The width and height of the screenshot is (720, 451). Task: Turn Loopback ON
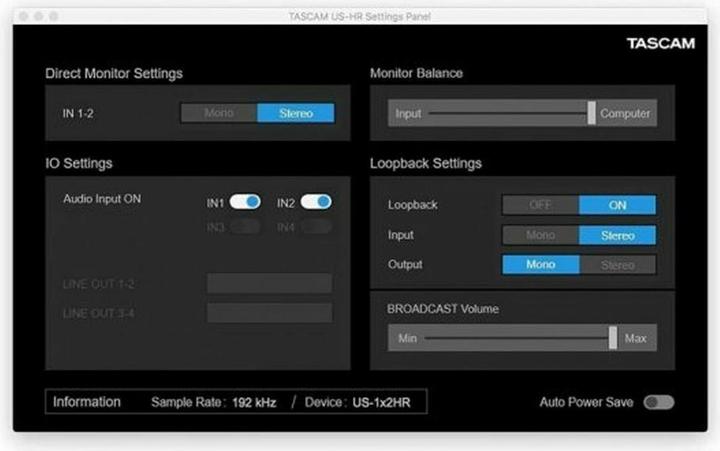pyautogui.click(x=617, y=205)
